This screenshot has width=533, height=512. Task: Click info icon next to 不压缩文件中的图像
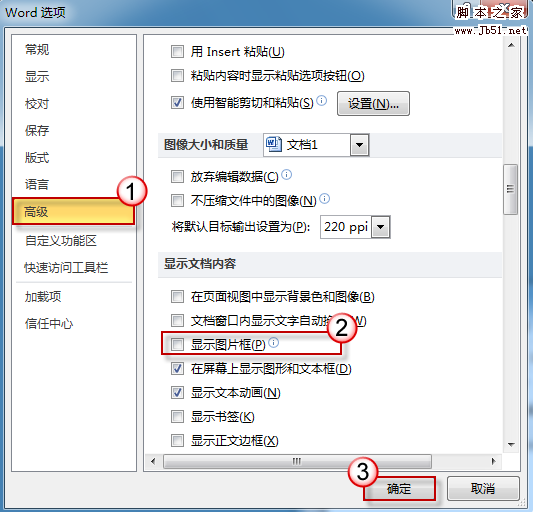coord(325,199)
